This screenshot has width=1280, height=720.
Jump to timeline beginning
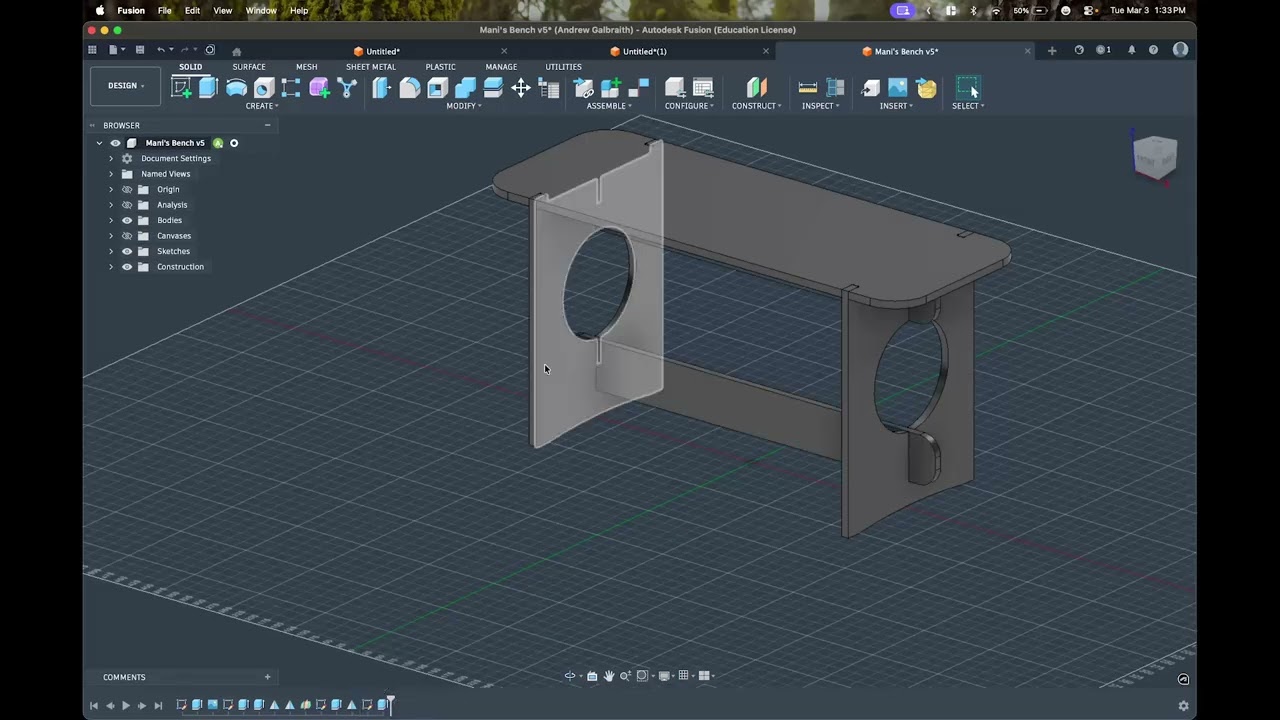tap(93, 706)
